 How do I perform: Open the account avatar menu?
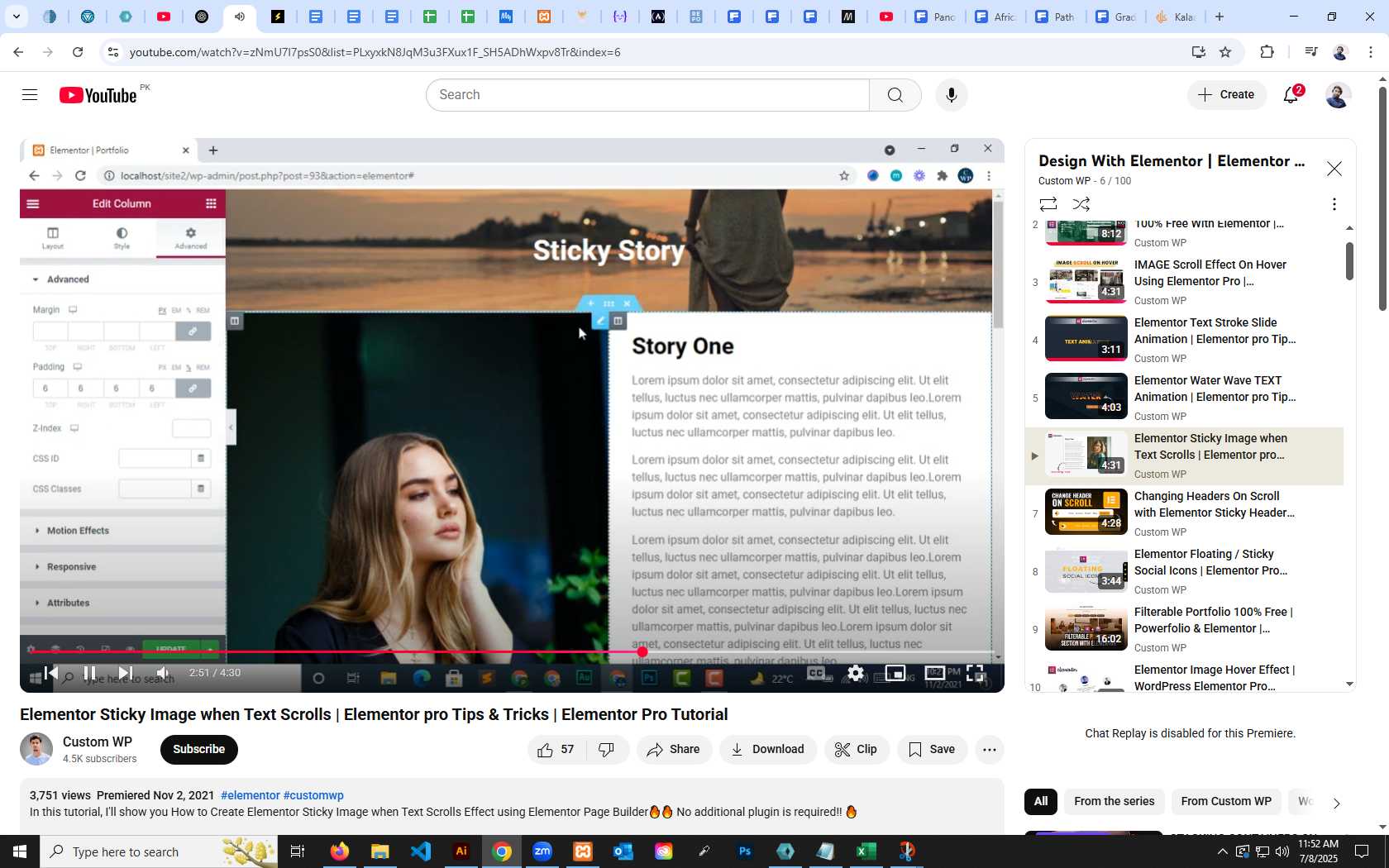(x=1338, y=95)
